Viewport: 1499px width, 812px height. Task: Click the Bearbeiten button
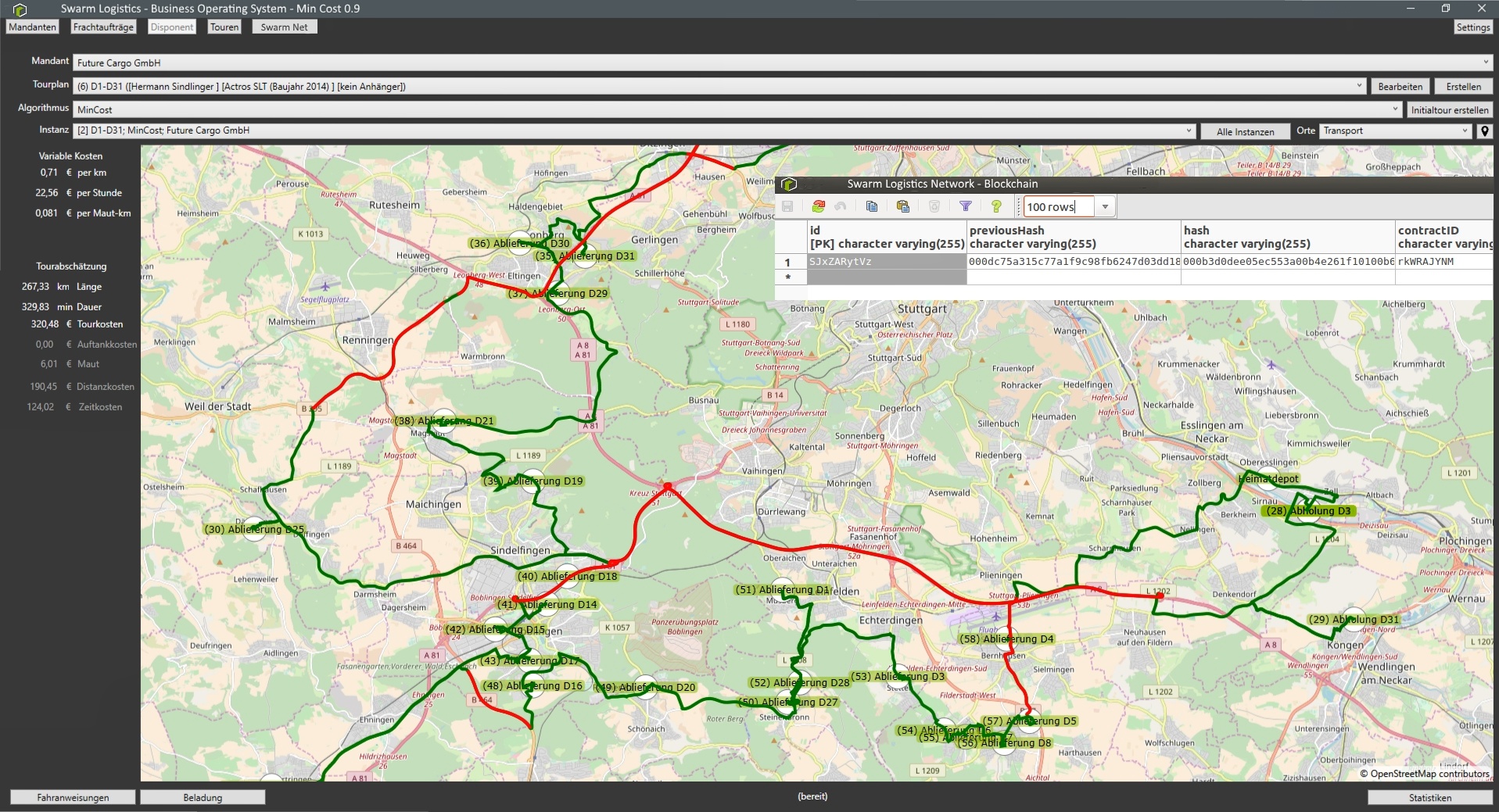pyautogui.click(x=1400, y=87)
